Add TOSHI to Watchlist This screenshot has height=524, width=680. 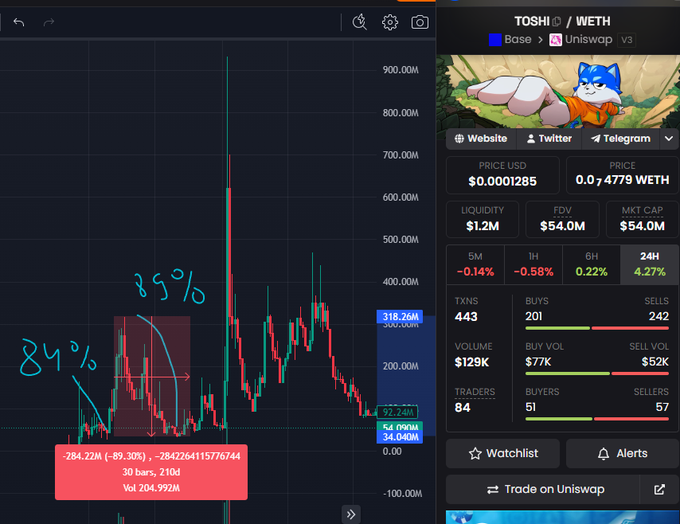503,453
